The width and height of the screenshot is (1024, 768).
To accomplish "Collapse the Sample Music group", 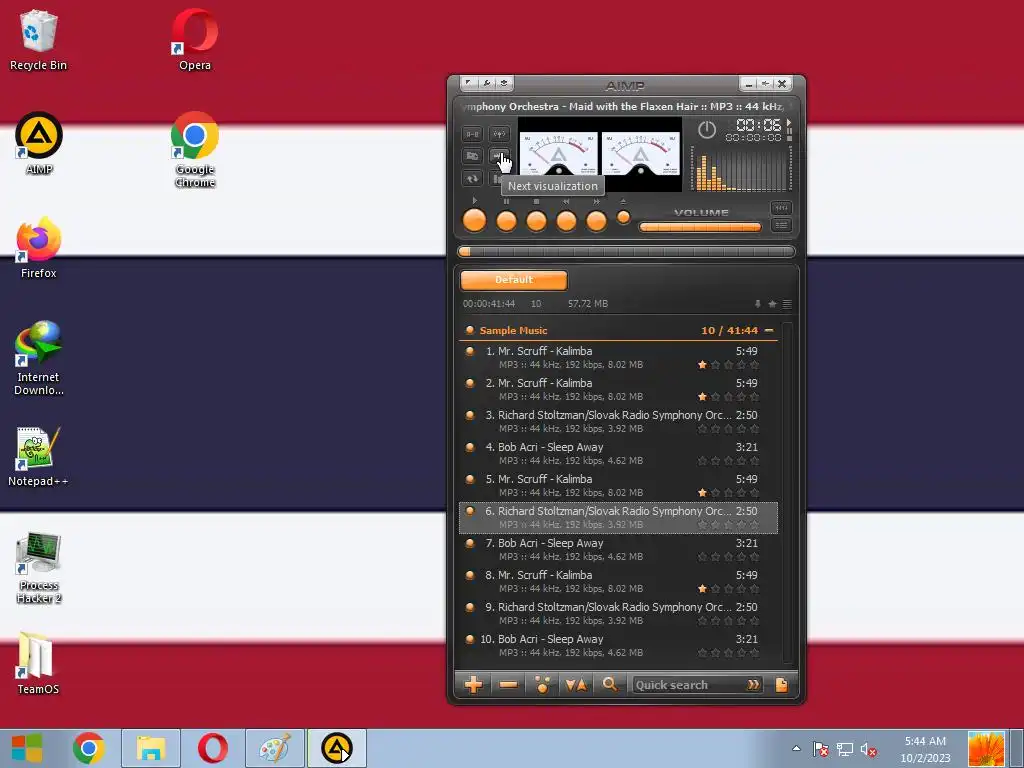I will pos(769,330).
